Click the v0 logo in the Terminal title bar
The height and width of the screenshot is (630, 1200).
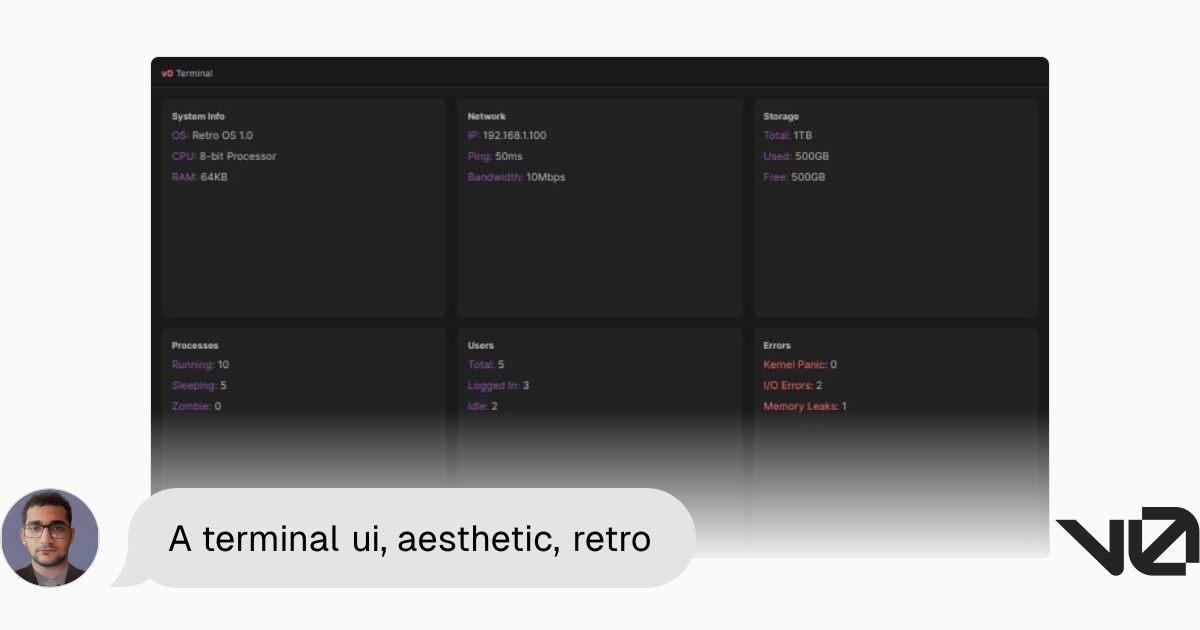167,73
